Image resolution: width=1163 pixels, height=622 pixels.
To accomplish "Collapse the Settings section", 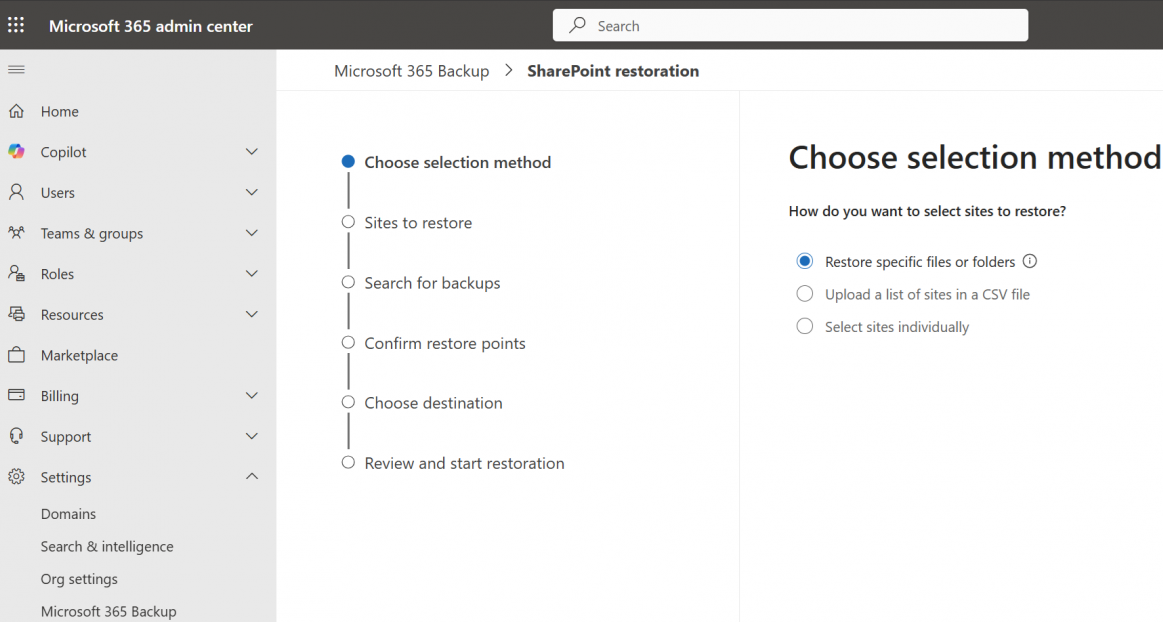I will coord(252,477).
